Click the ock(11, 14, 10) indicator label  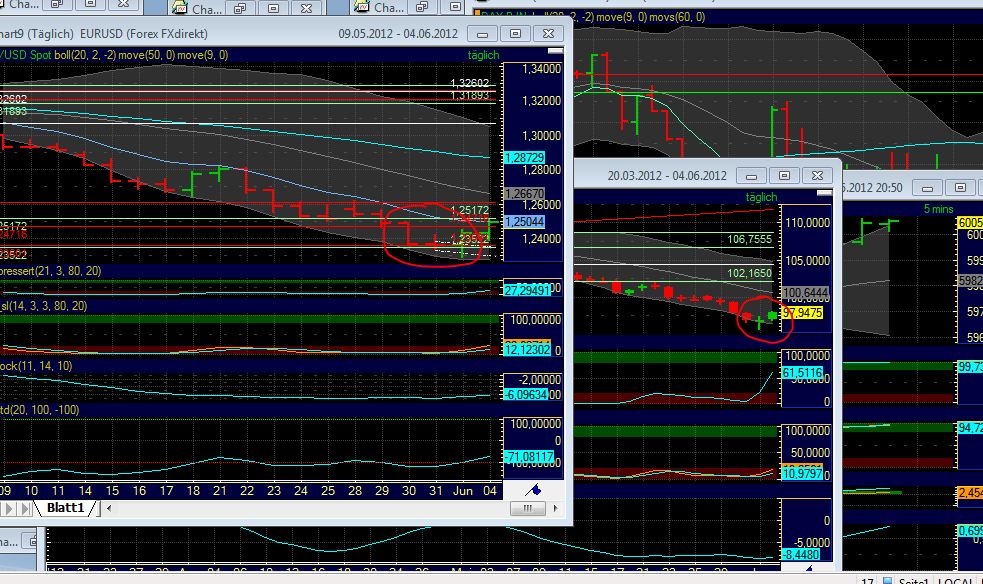(36, 366)
